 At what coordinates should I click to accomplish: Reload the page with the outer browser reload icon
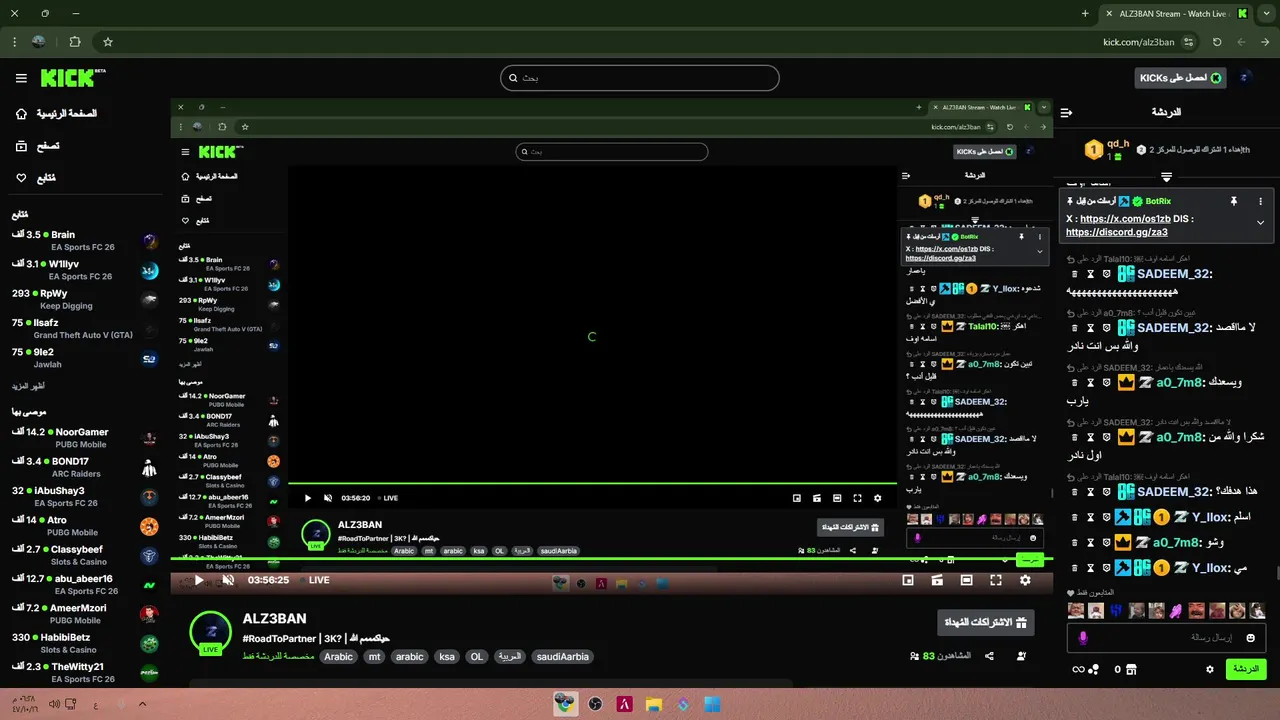click(x=1217, y=42)
